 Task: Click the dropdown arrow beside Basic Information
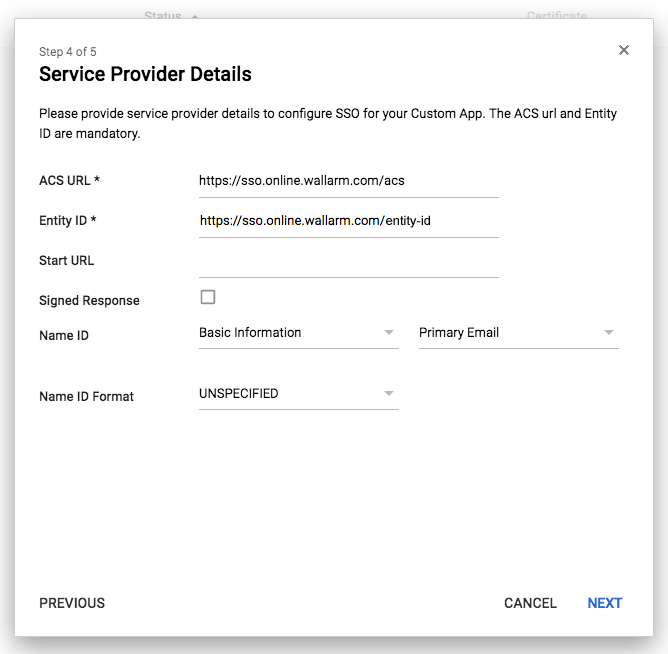coord(389,332)
